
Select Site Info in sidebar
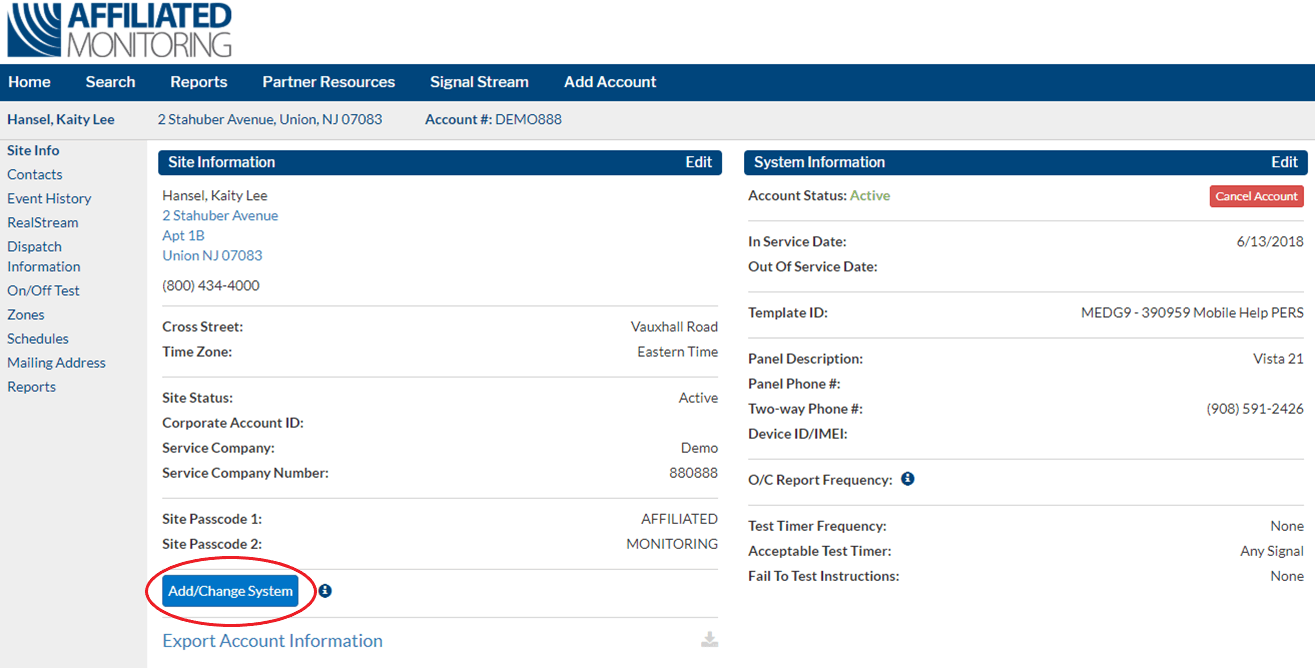(33, 150)
